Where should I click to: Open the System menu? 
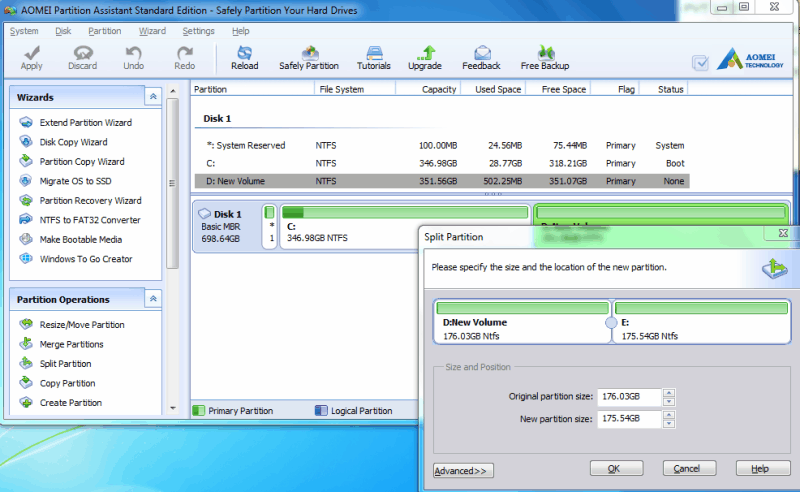click(24, 31)
